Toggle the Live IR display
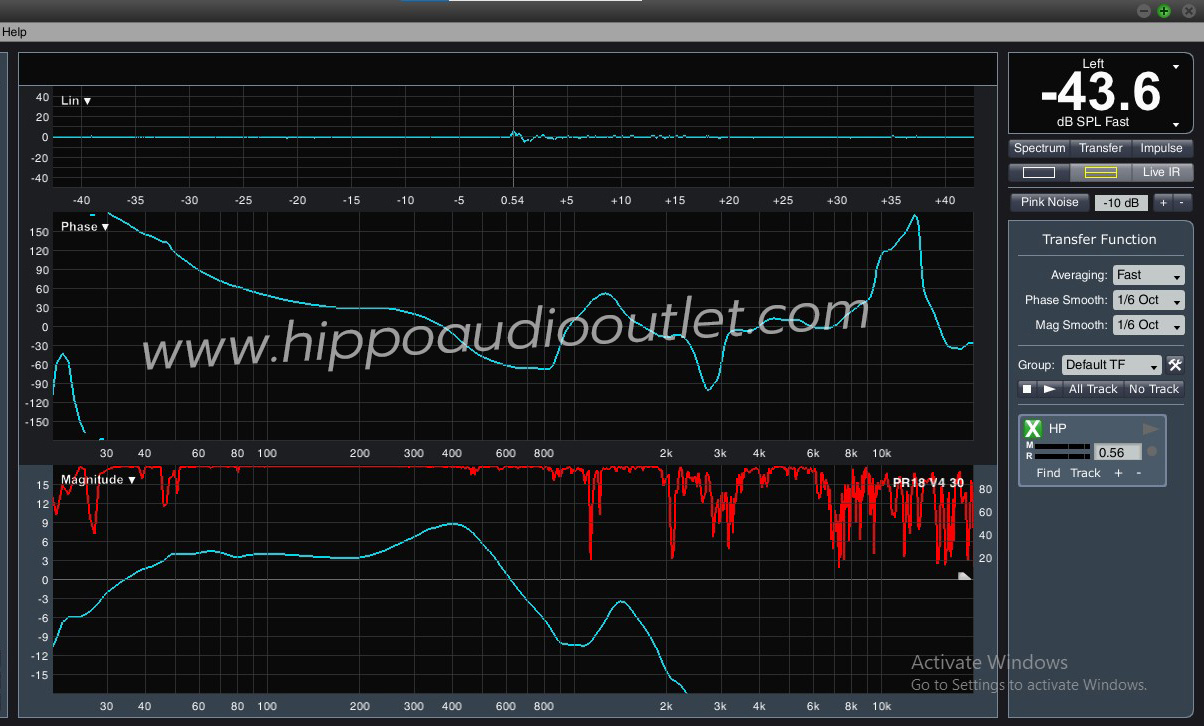This screenshot has width=1204, height=726. (1161, 172)
